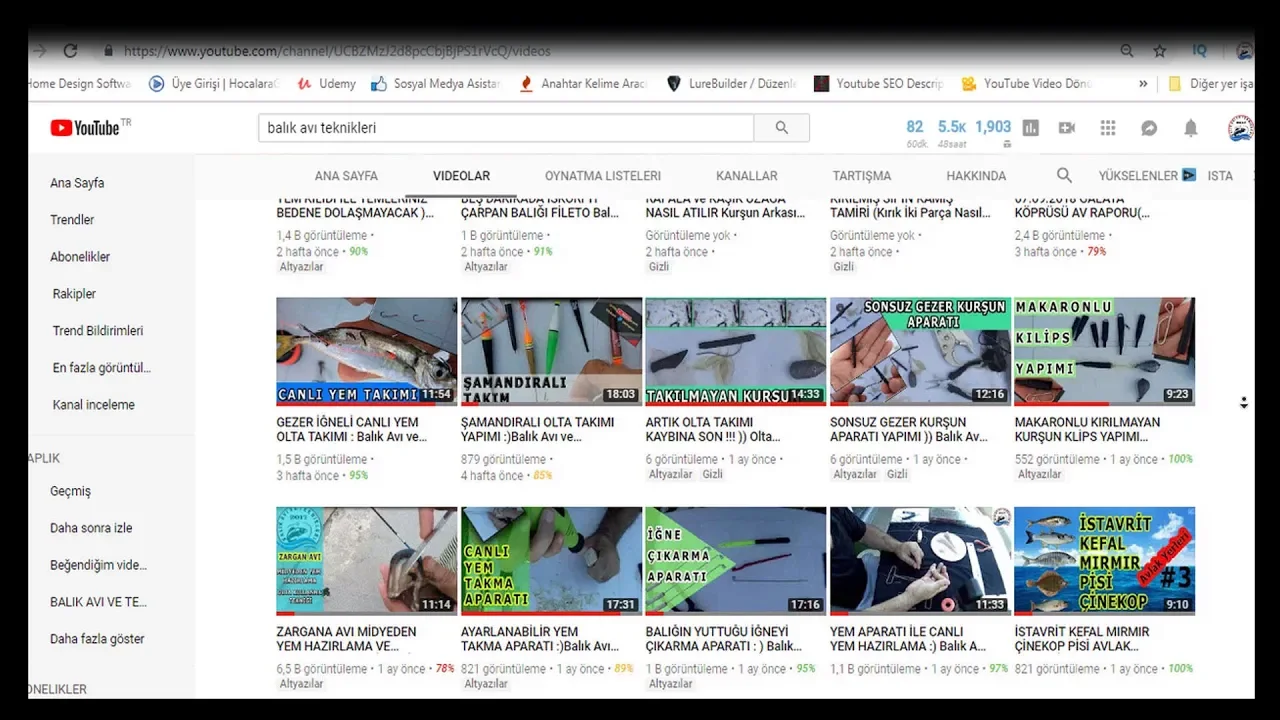Open TAKILMAYAN KURŞUN video thumbnail
Image resolution: width=1280 pixels, height=720 pixels.
click(736, 351)
